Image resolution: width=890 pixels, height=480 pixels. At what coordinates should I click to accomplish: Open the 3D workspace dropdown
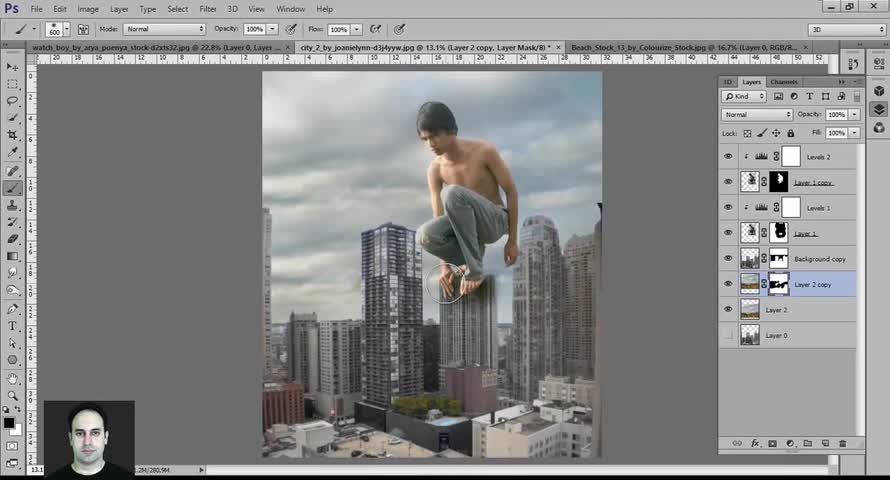847,29
